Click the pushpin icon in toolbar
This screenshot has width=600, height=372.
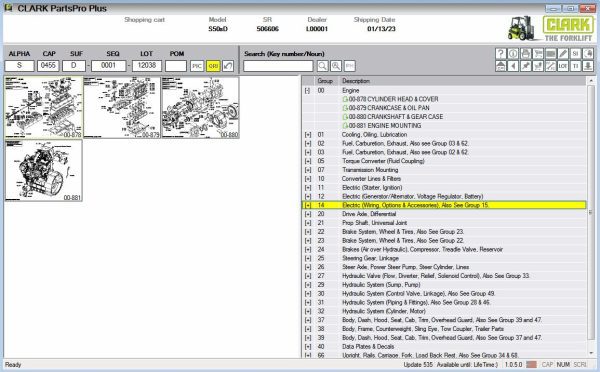click(x=526, y=66)
